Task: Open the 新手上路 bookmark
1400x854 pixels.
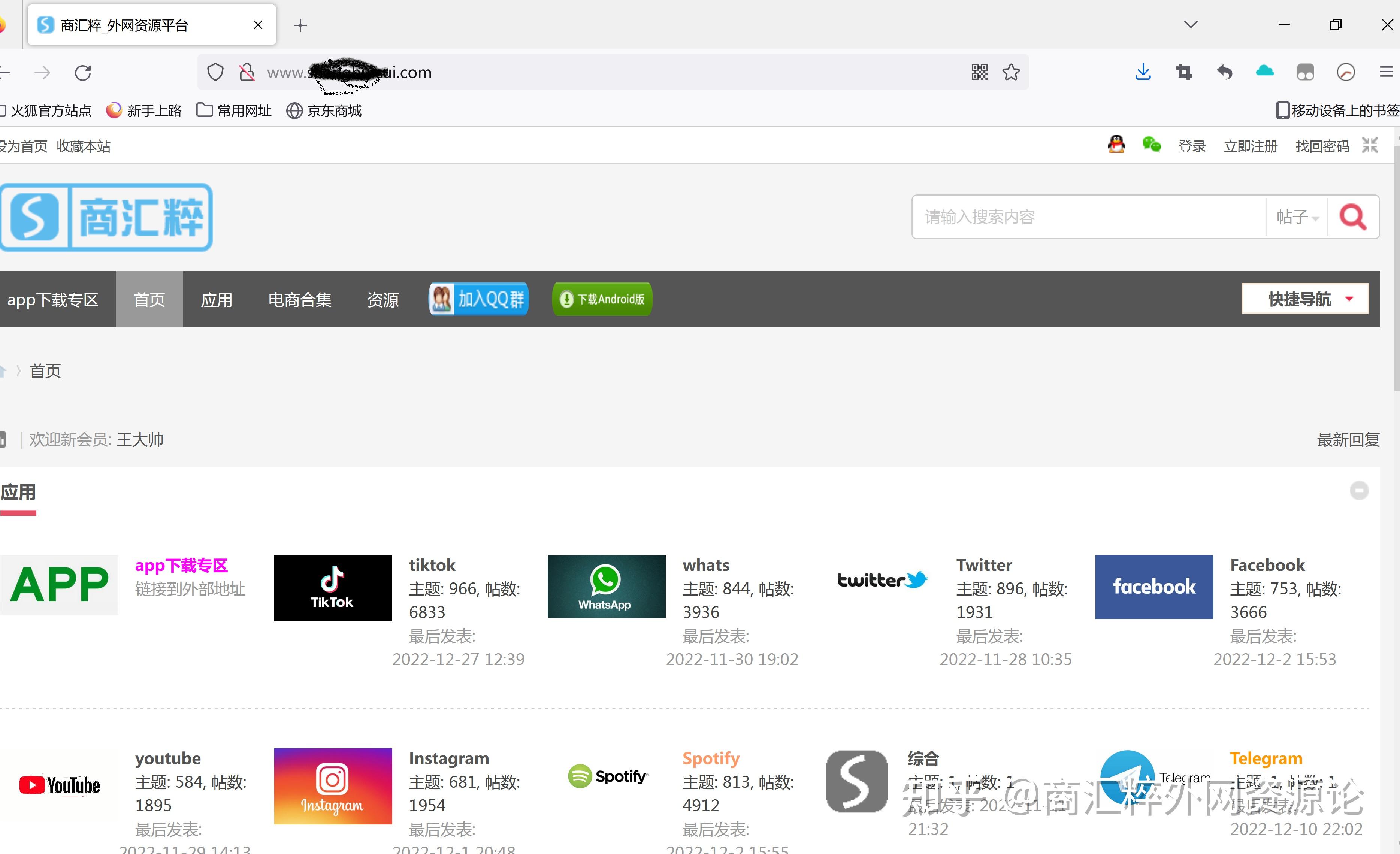Action: (x=144, y=110)
